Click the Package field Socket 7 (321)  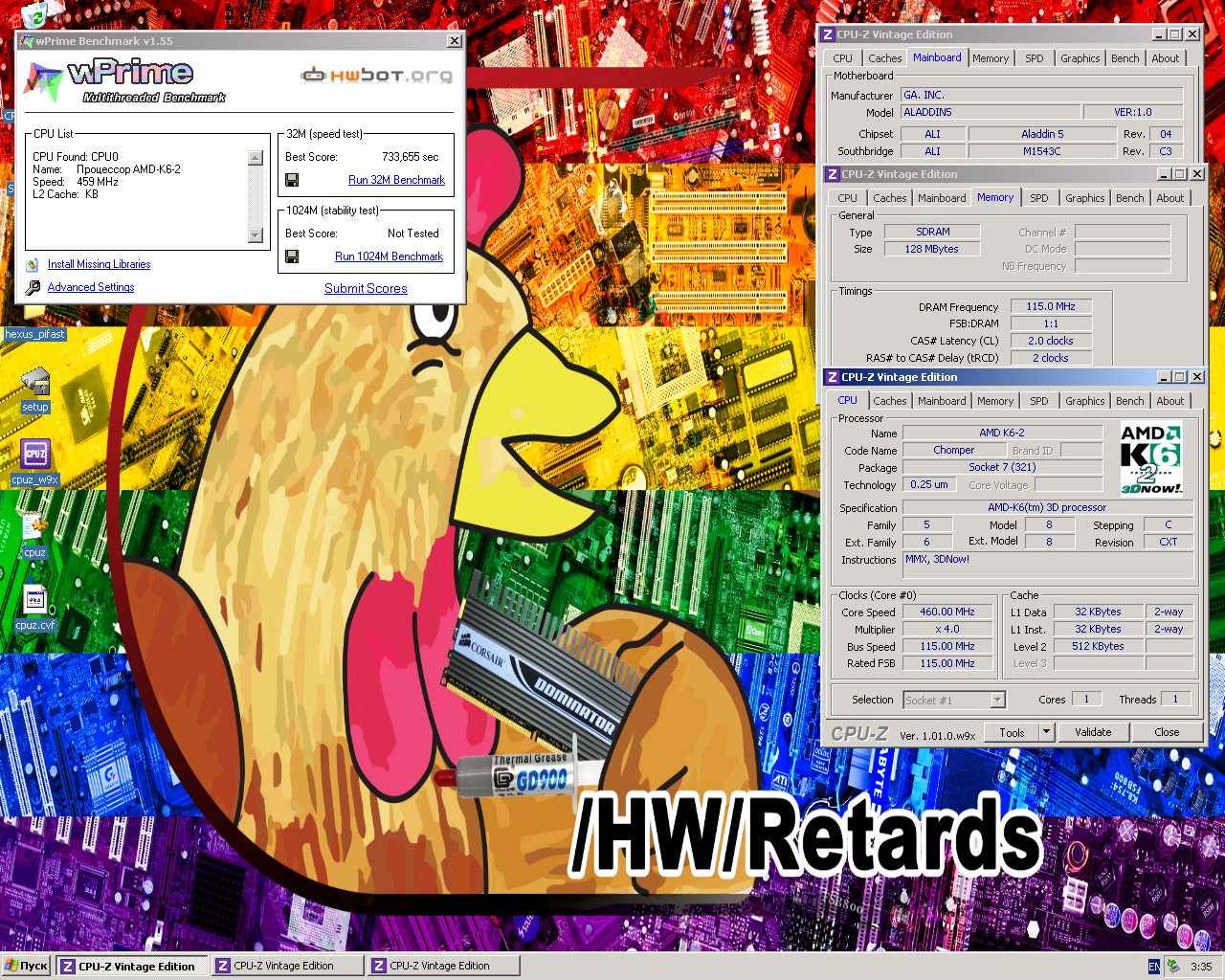[x=1002, y=467]
